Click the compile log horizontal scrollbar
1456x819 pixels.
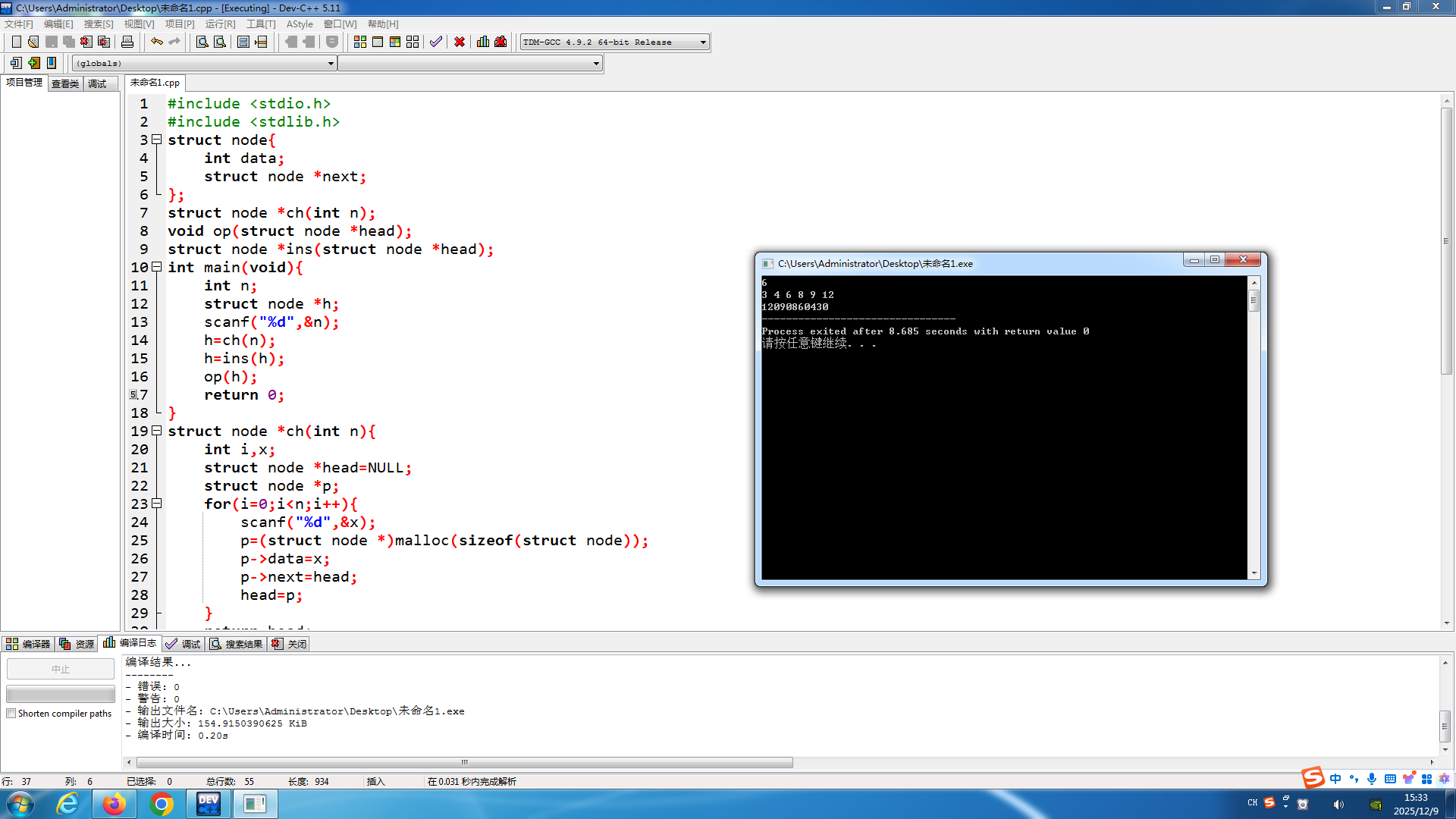click(464, 762)
